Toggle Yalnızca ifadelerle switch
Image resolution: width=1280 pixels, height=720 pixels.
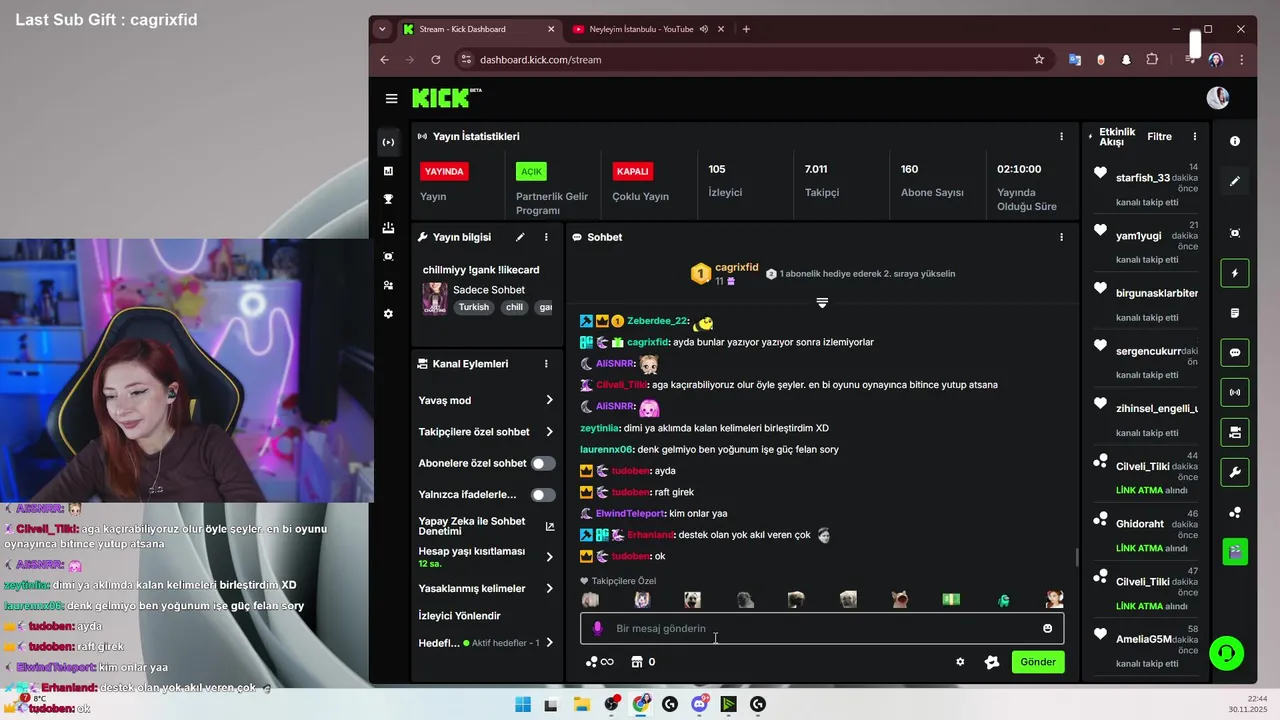pos(543,495)
